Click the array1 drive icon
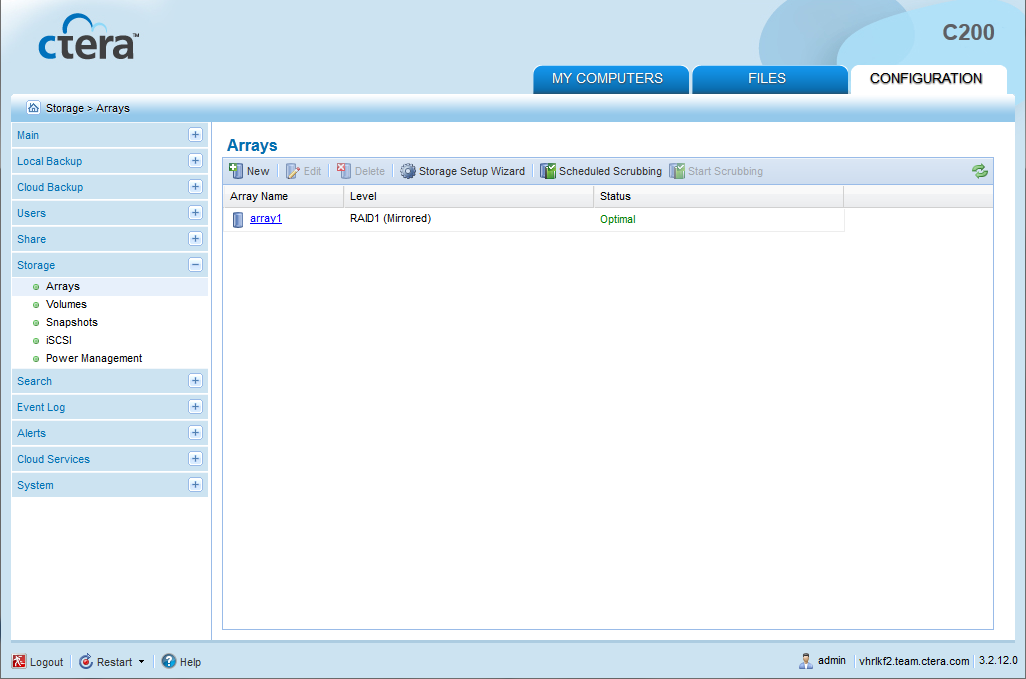Screen dimensions: 1026x679 pos(238,219)
